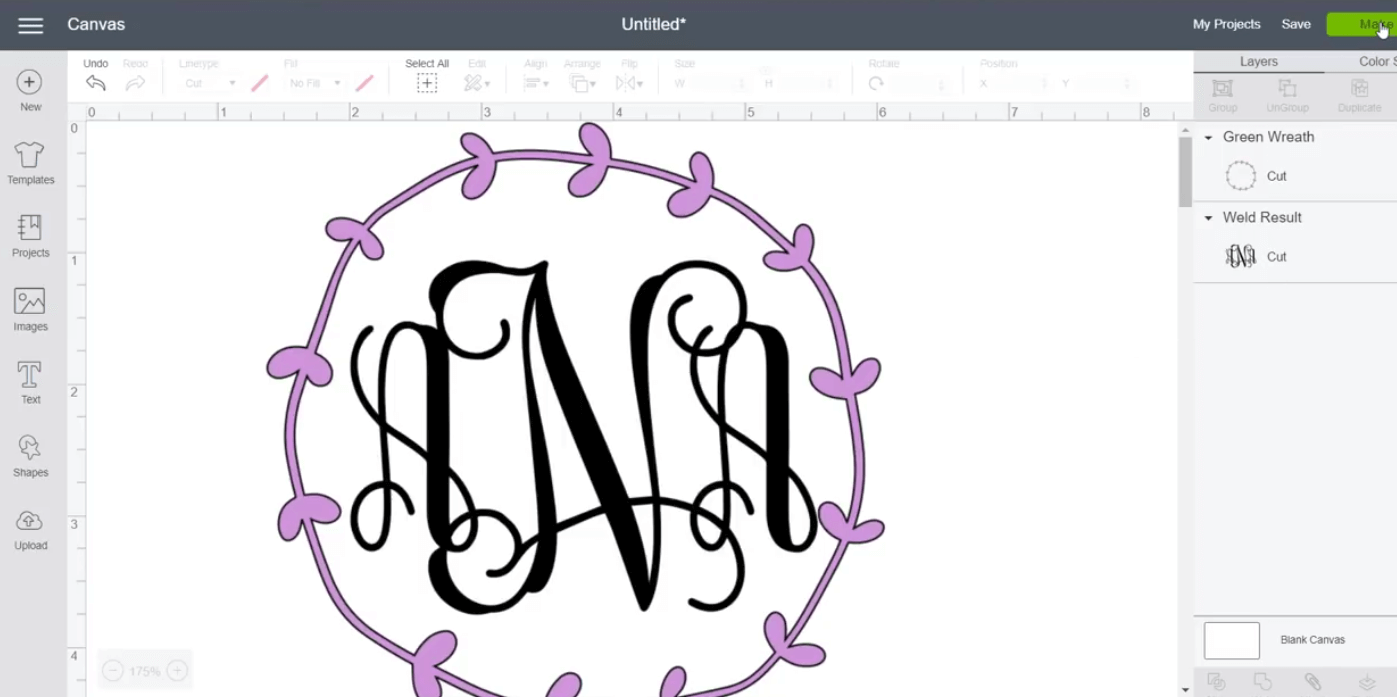Screen dimensions: 1397x697
Task: Open the Shapes panel
Action: click(30, 451)
